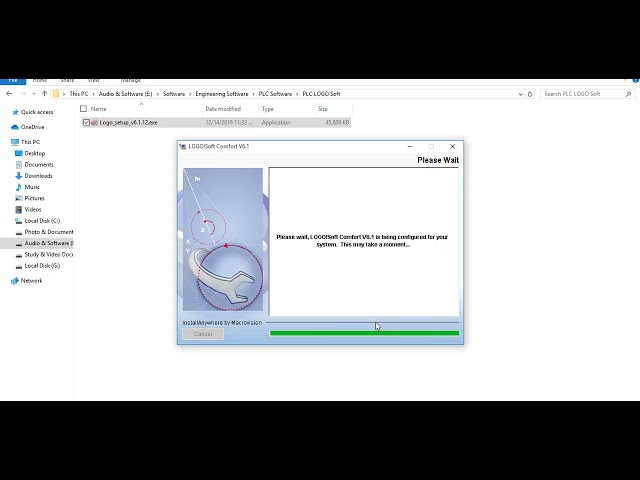Expand chevron after Software breadcrumb
Viewport: 640px width, 480px height.
click(190, 94)
